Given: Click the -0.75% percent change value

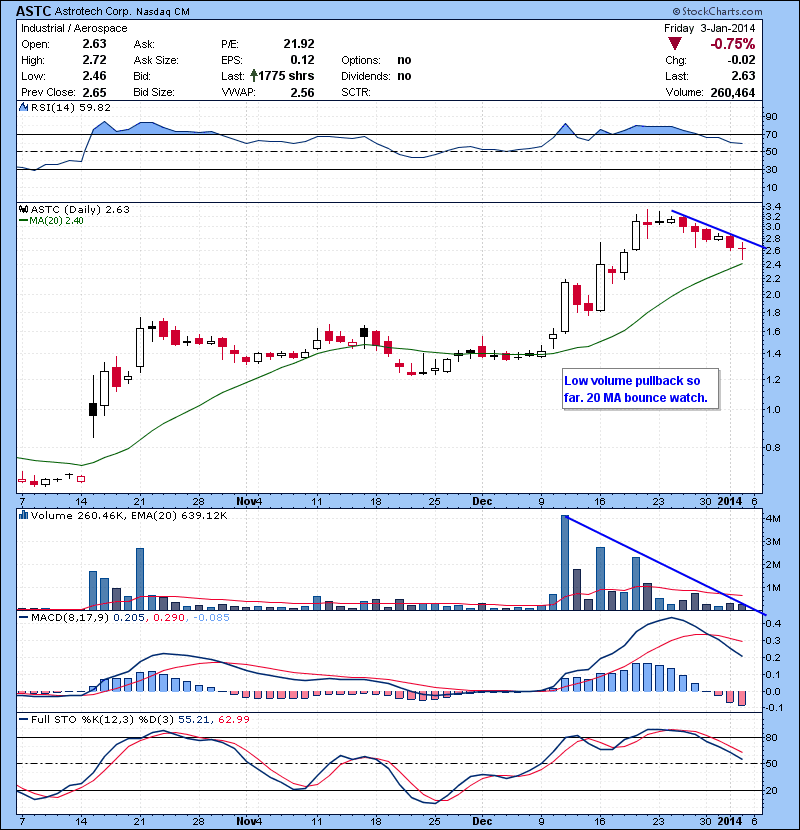Looking at the screenshot, I should 733,44.
